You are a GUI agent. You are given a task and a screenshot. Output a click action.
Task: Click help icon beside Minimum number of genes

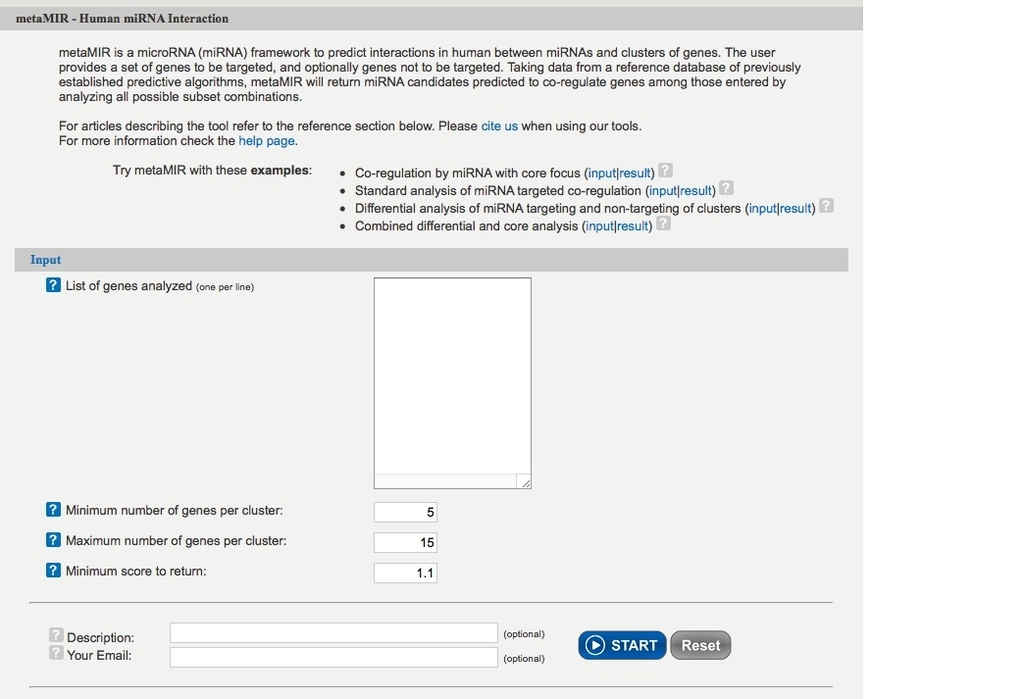click(x=53, y=510)
